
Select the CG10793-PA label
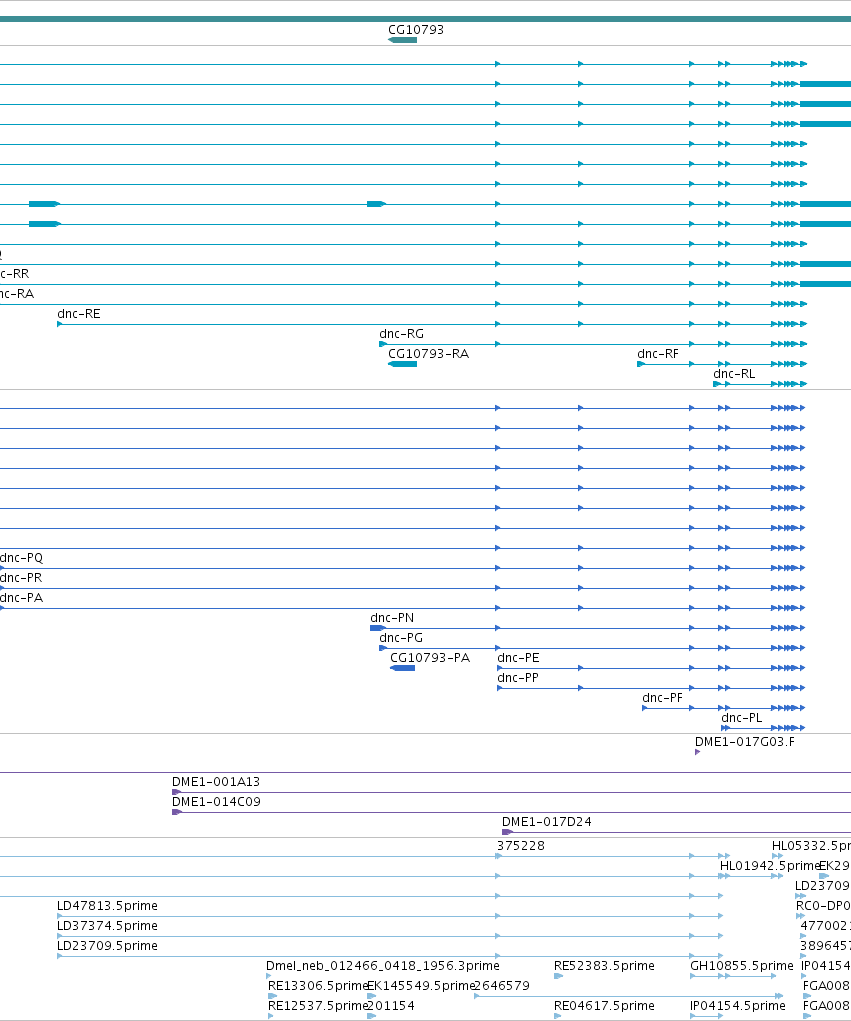(430, 658)
